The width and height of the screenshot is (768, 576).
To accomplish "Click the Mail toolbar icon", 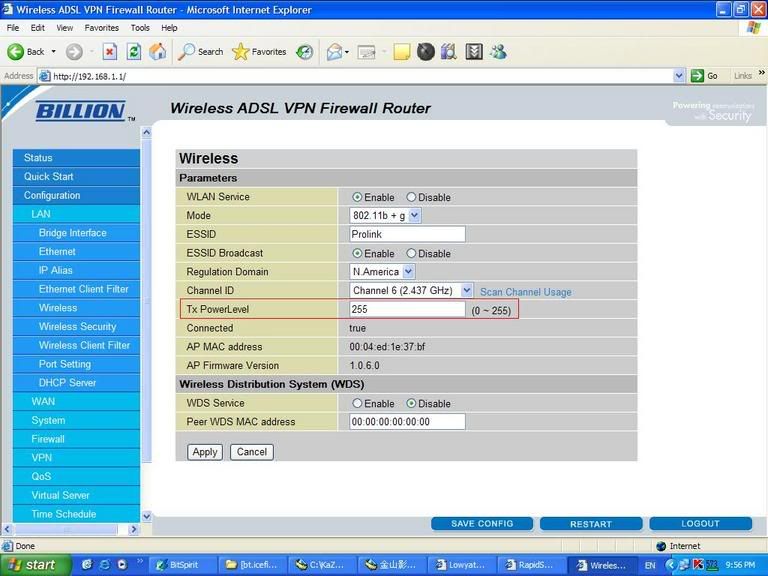I will click(335, 51).
